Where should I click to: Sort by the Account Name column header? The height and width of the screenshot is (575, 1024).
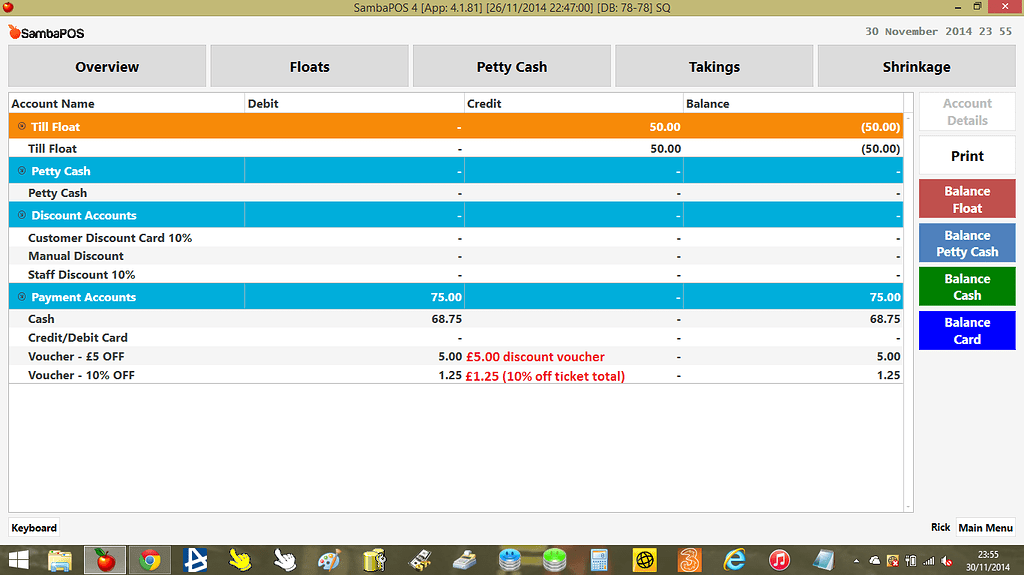click(127, 103)
